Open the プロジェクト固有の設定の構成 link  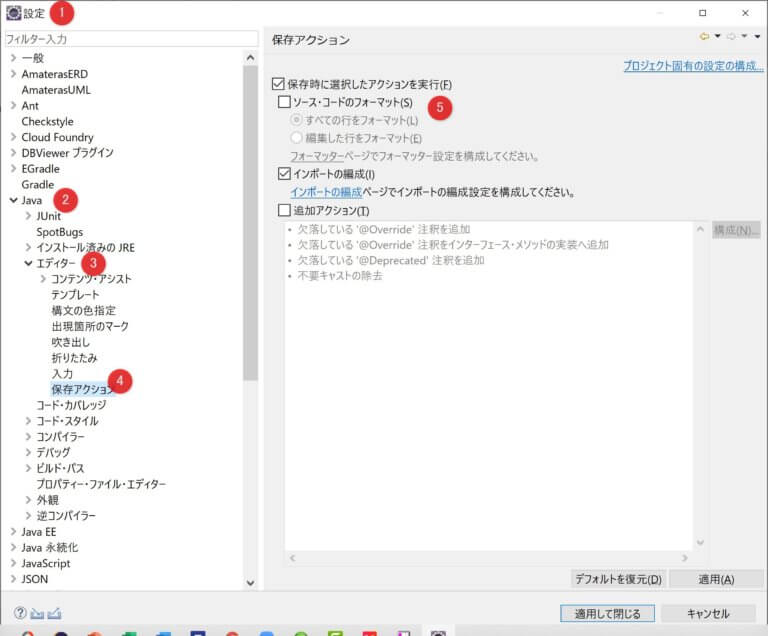(x=692, y=66)
